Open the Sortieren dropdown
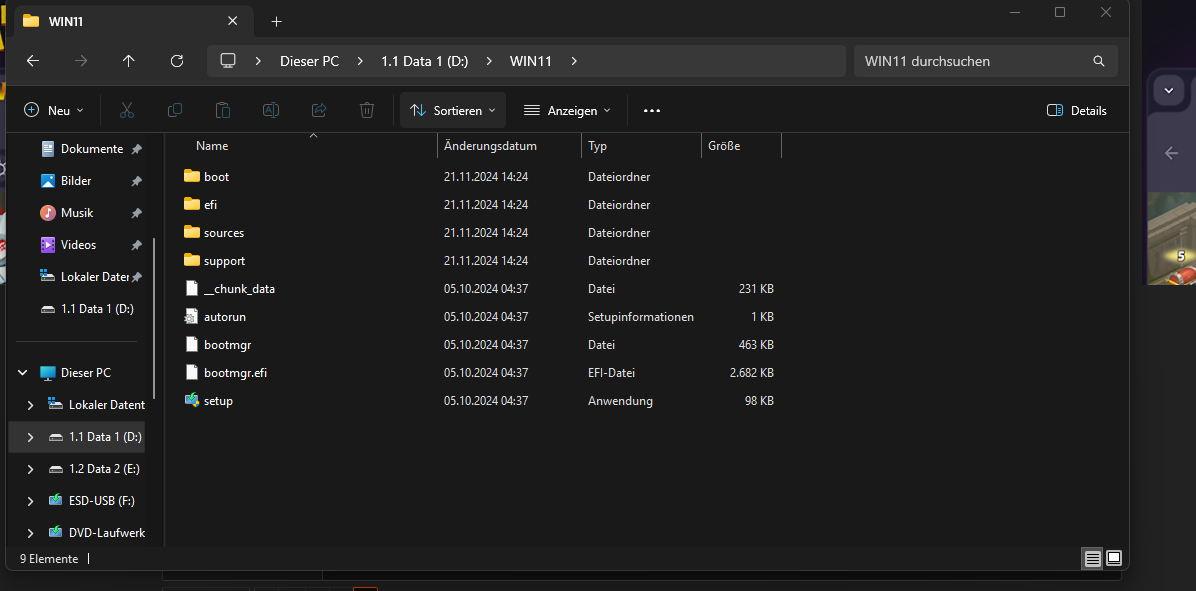 [452, 111]
